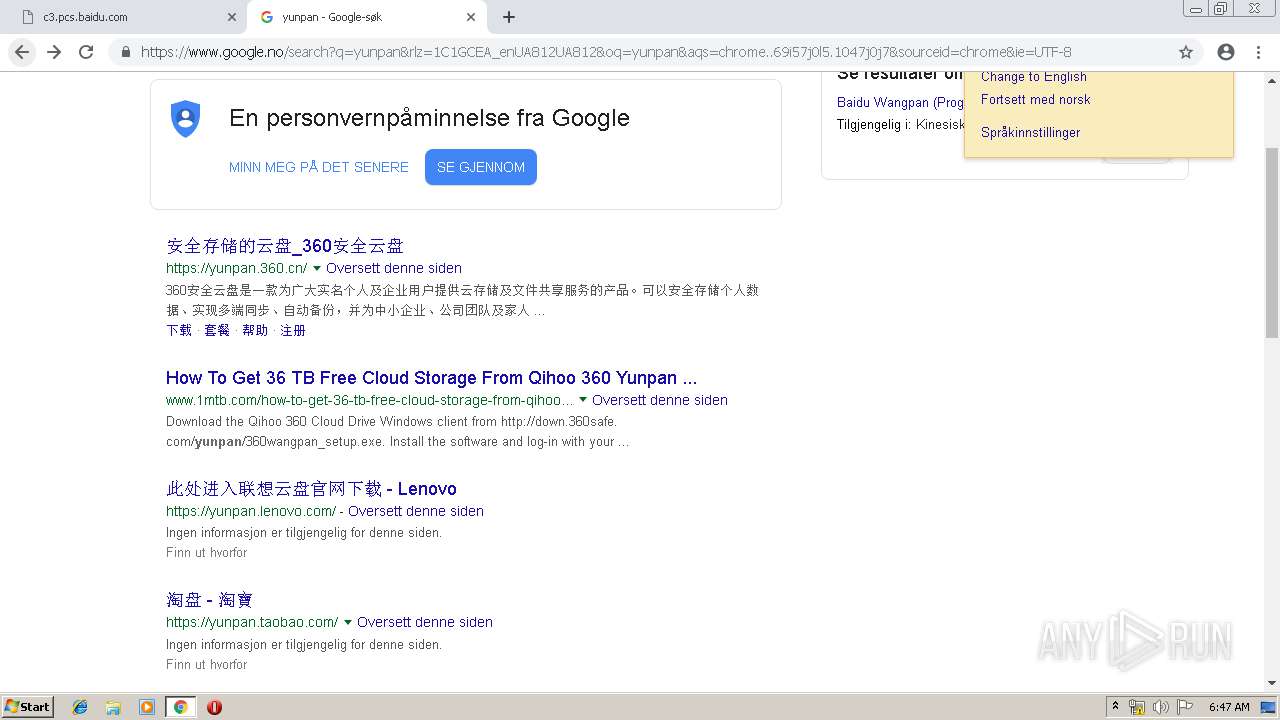Expand the 1mtb.com result dropdown arrow
Image resolution: width=1280 pixels, height=720 pixels.
tap(583, 400)
